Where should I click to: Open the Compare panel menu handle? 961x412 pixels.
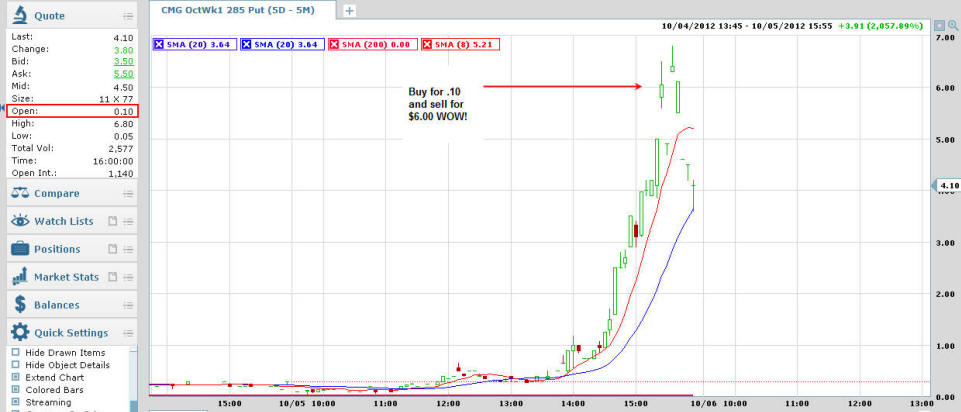(127, 194)
